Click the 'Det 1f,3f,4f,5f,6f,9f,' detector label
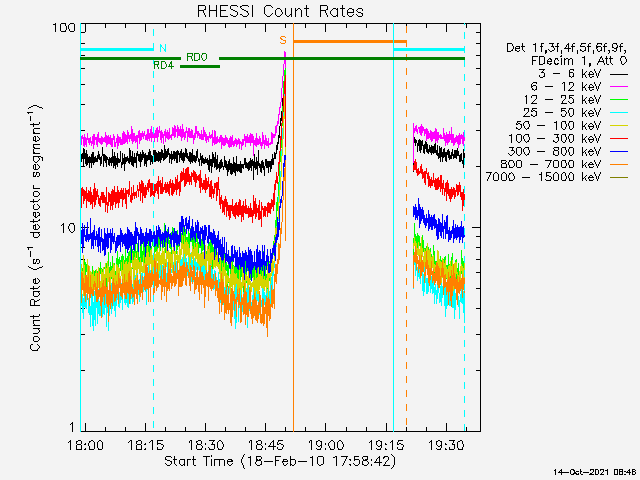 pos(567,48)
